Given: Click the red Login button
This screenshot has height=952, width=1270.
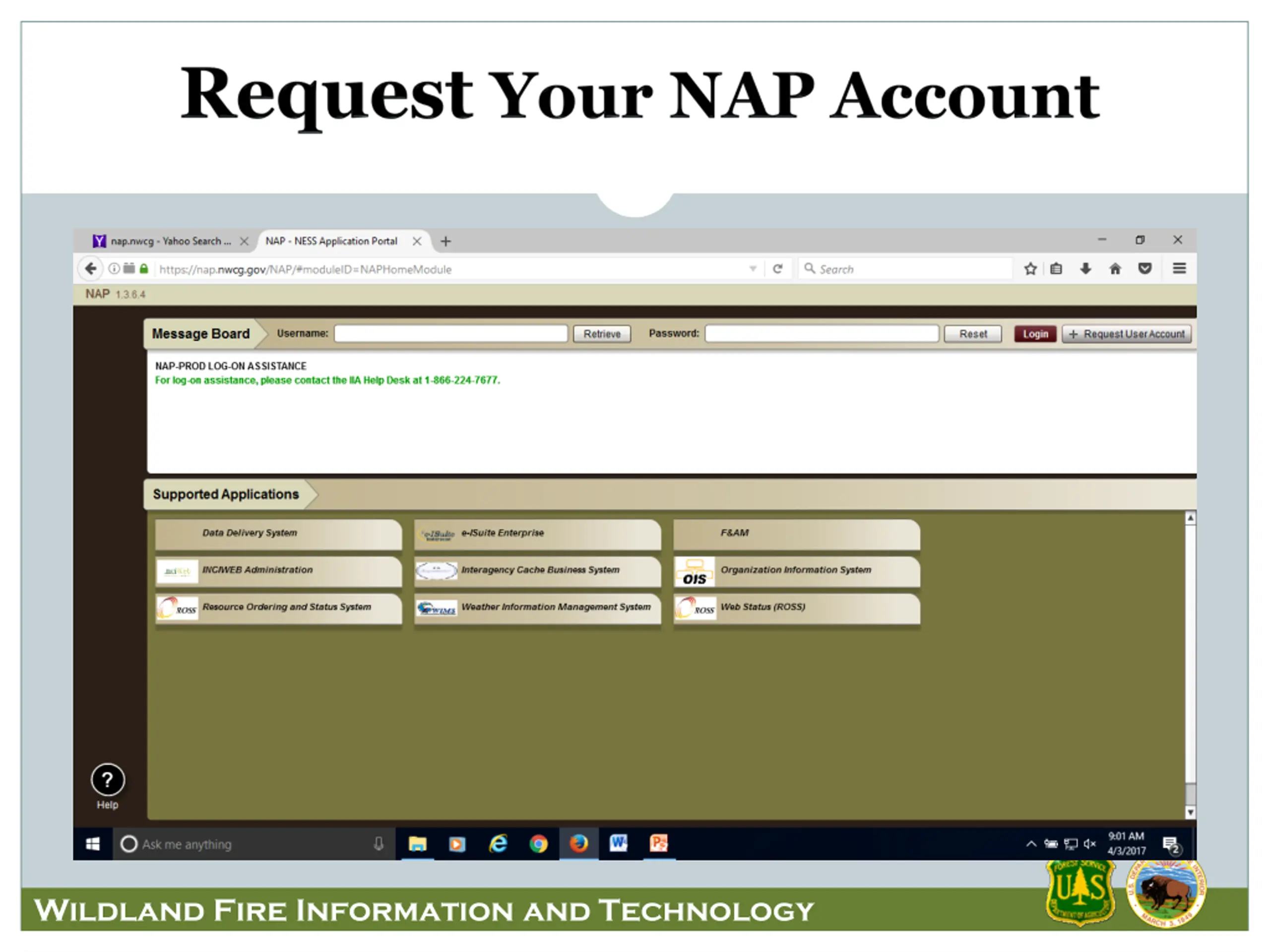Looking at the screenshot, I should tap(1035, 334).
